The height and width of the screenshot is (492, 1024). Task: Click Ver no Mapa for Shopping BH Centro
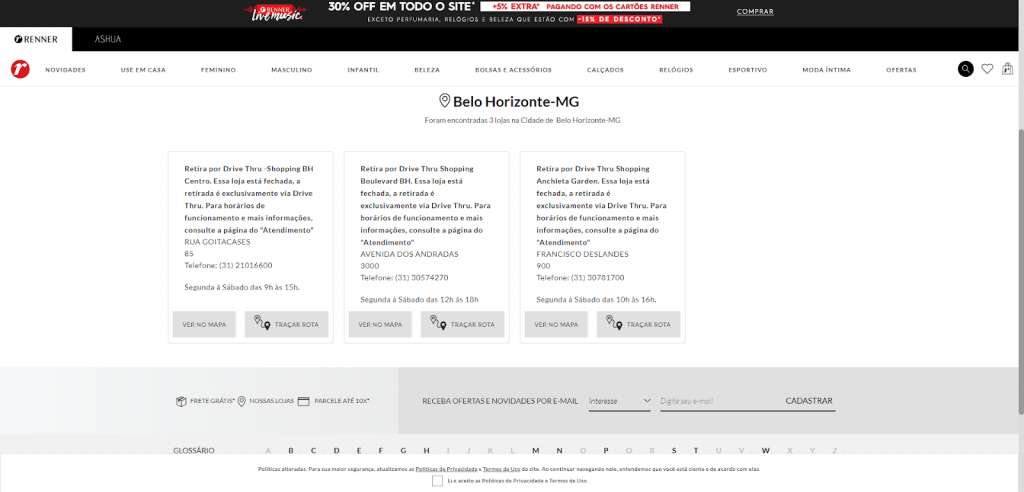(x=204, y=324)
